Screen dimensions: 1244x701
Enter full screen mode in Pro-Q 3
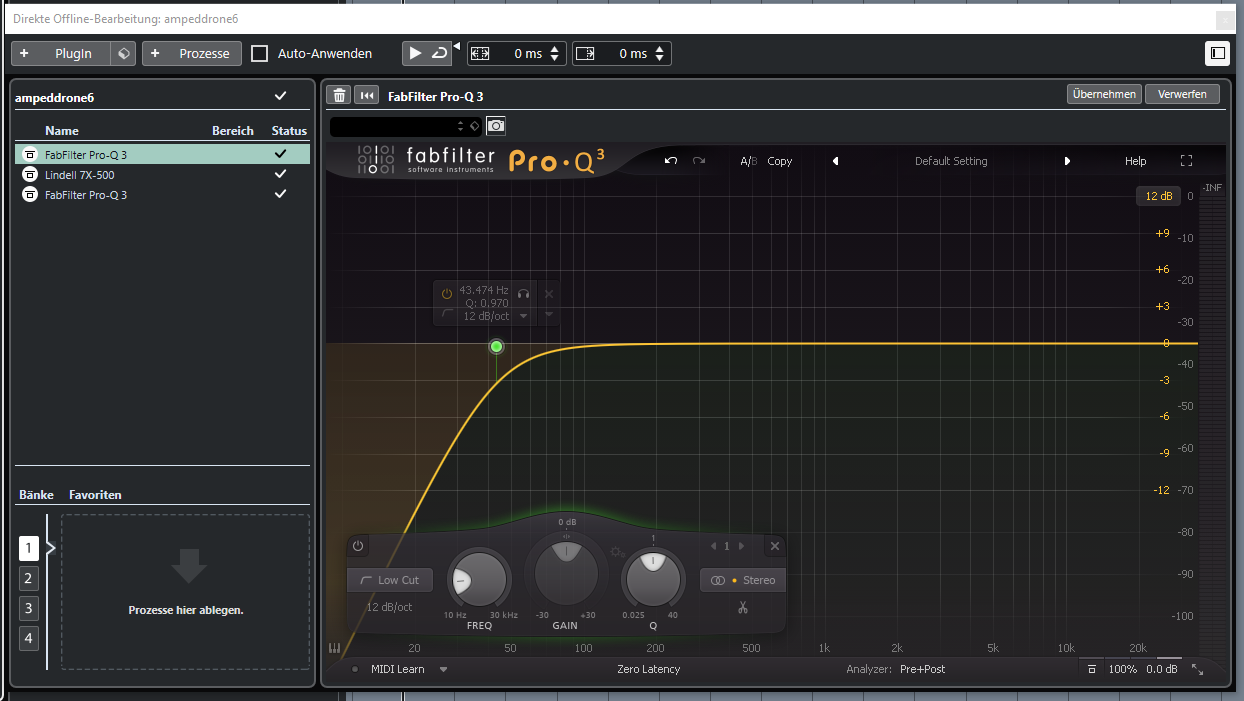(1187, 161)
